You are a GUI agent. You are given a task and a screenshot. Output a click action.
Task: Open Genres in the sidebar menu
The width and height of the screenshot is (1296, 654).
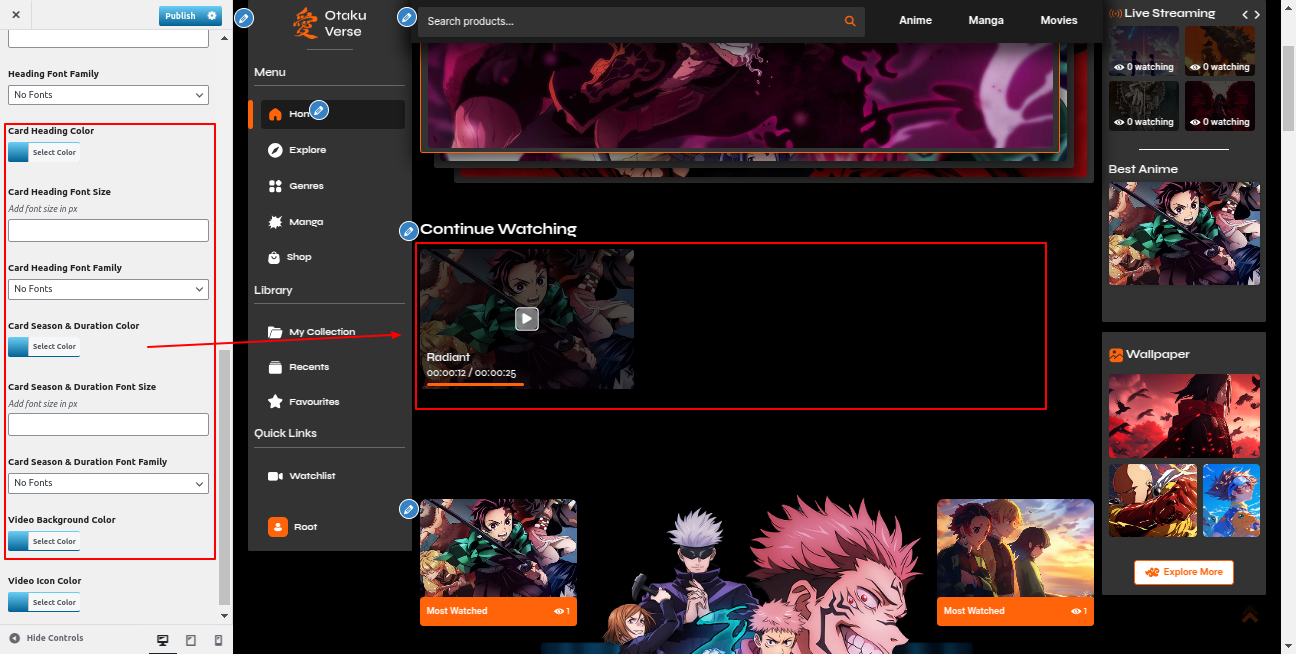(306, 186)
